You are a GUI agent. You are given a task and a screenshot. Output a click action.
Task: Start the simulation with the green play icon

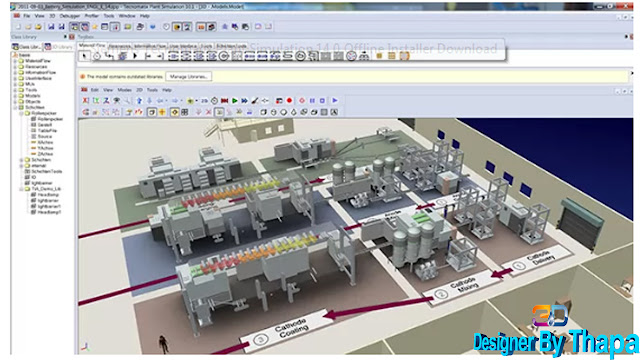point(235,100)
